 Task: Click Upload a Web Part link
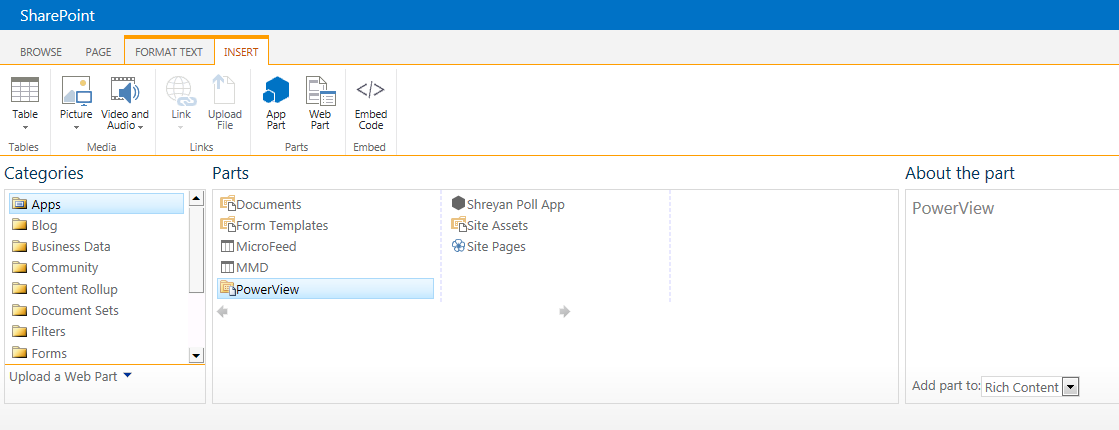(63, 377)
